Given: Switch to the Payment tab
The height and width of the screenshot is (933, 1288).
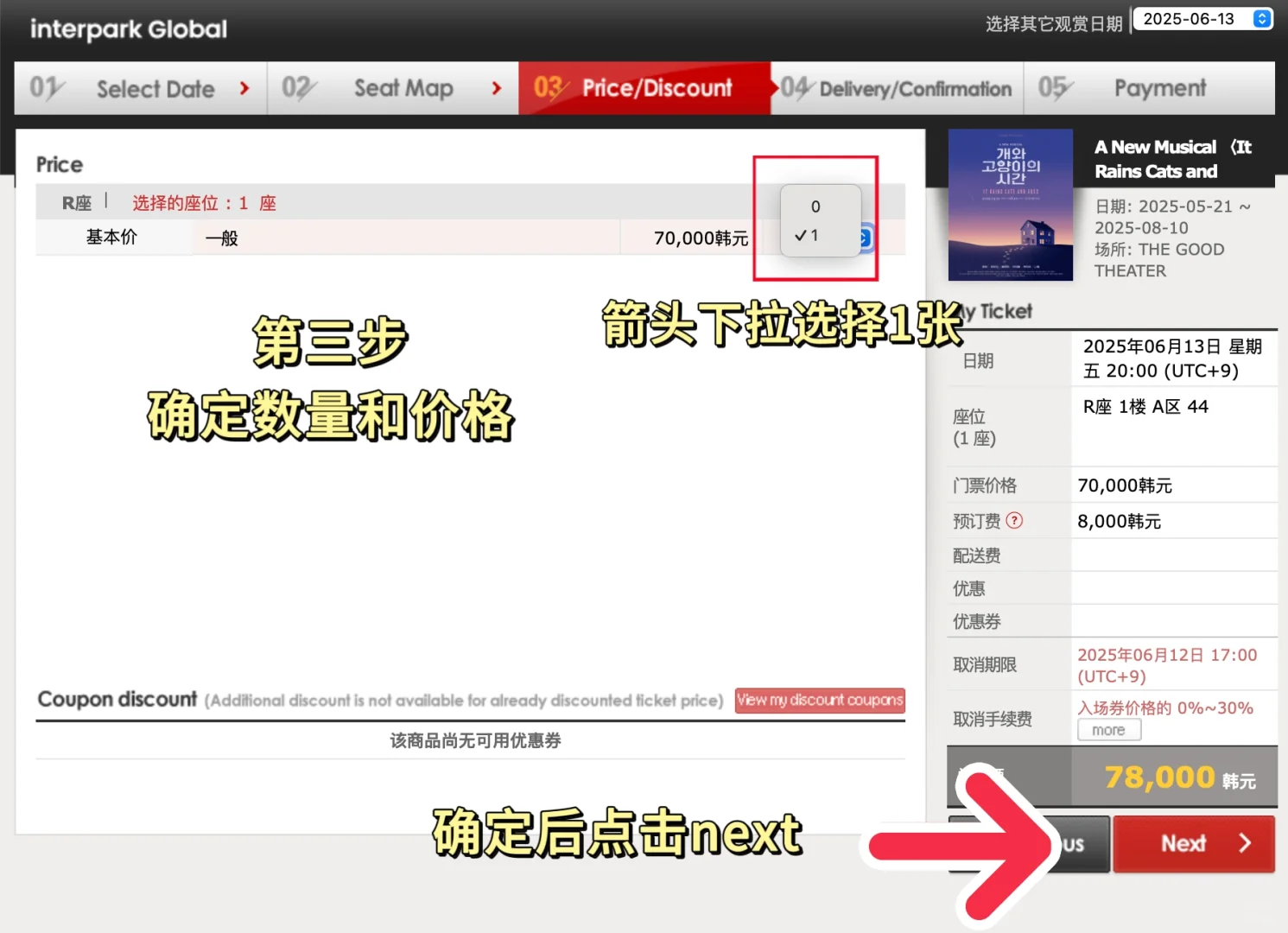Looking at the screenshot, I should point(1159,87).
